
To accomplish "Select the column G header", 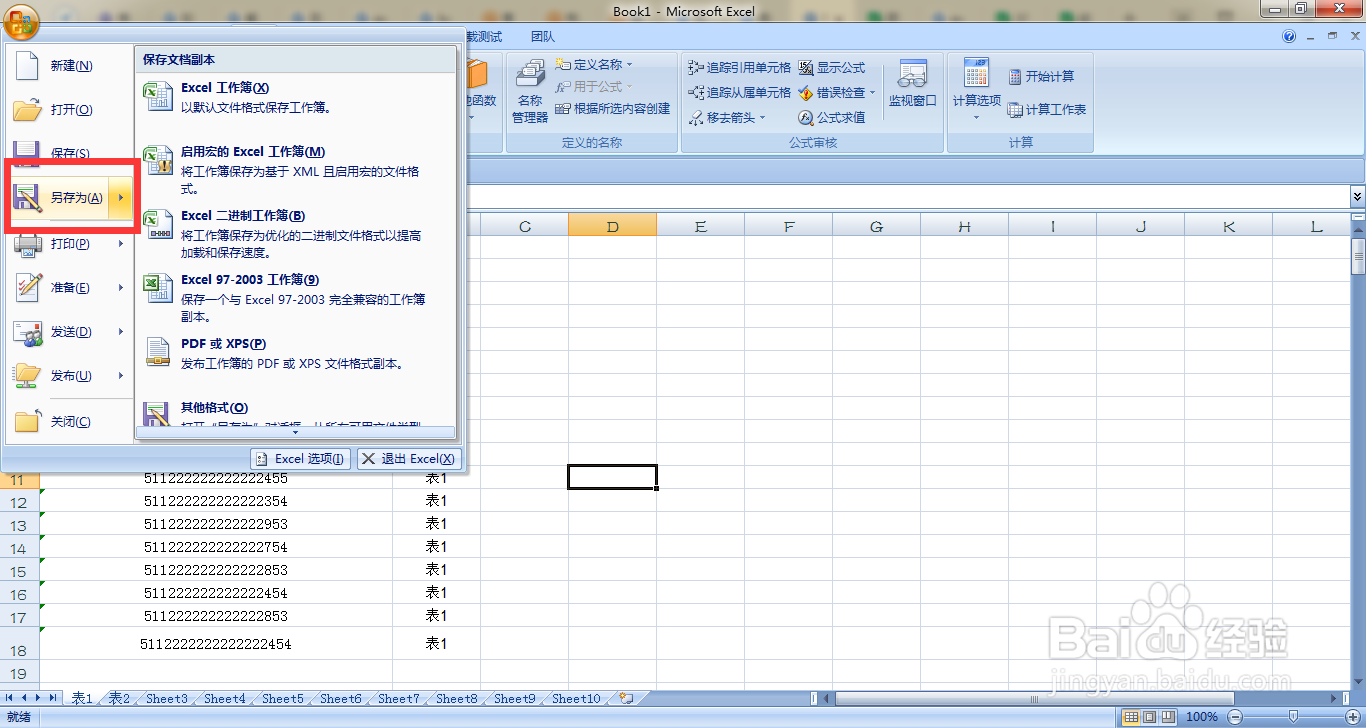I will tap(876, 227).
